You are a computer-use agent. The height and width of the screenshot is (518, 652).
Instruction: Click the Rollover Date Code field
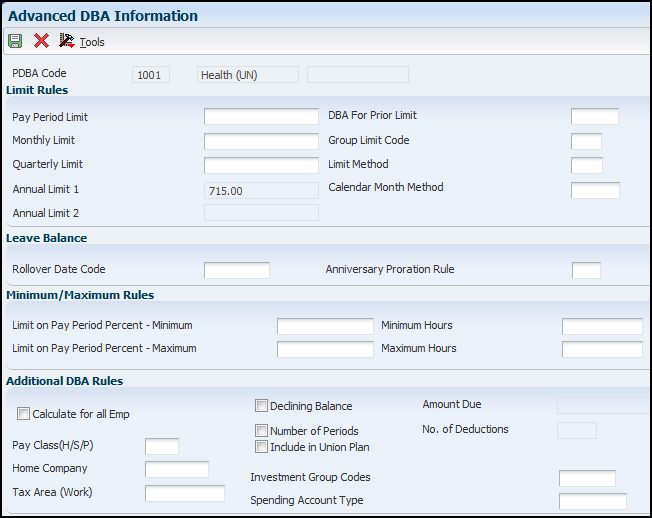coord(237,270)
